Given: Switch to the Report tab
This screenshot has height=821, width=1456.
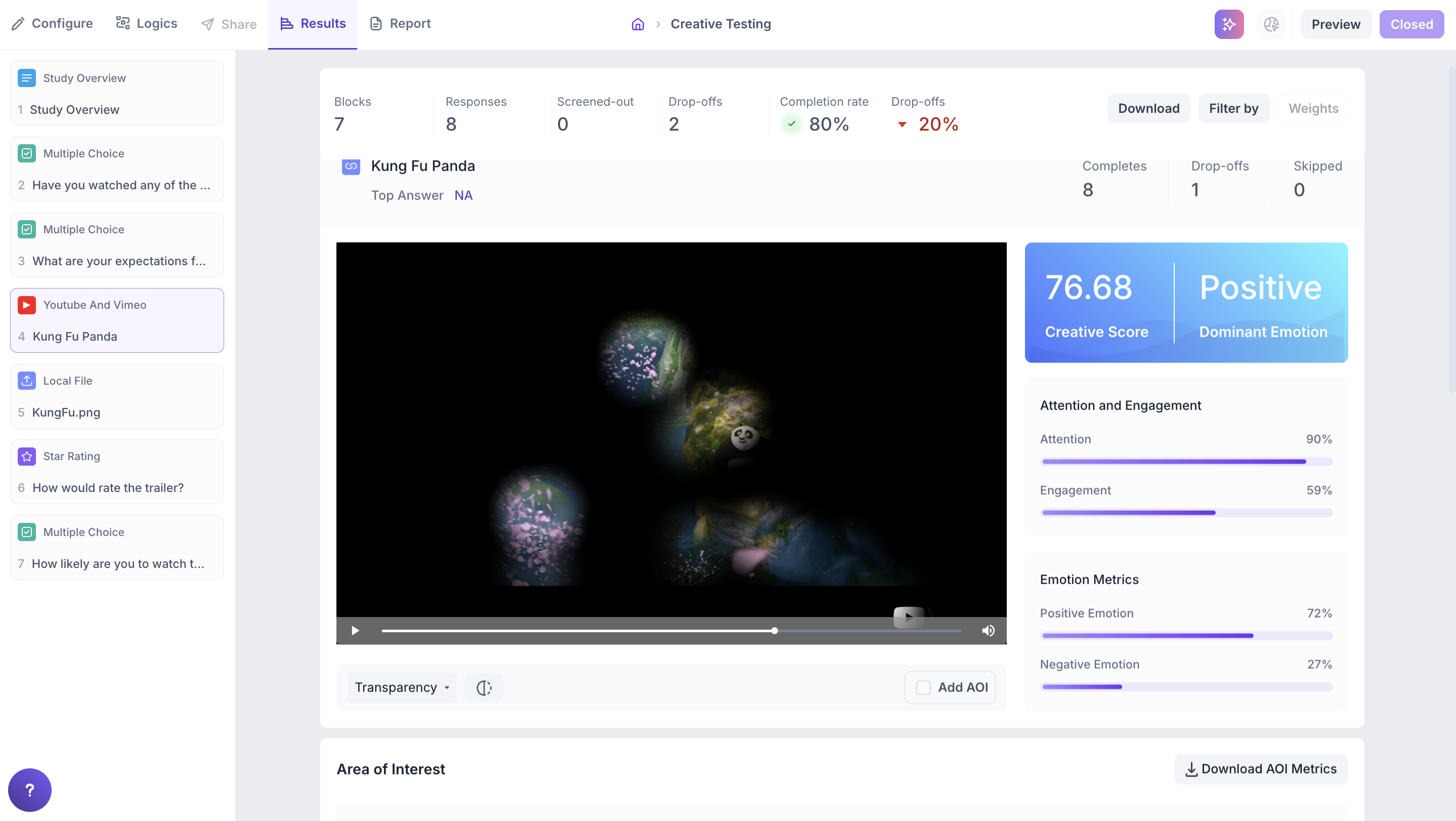Looking at the screenshot, I should pyautogui.click(x=400, y=24).
